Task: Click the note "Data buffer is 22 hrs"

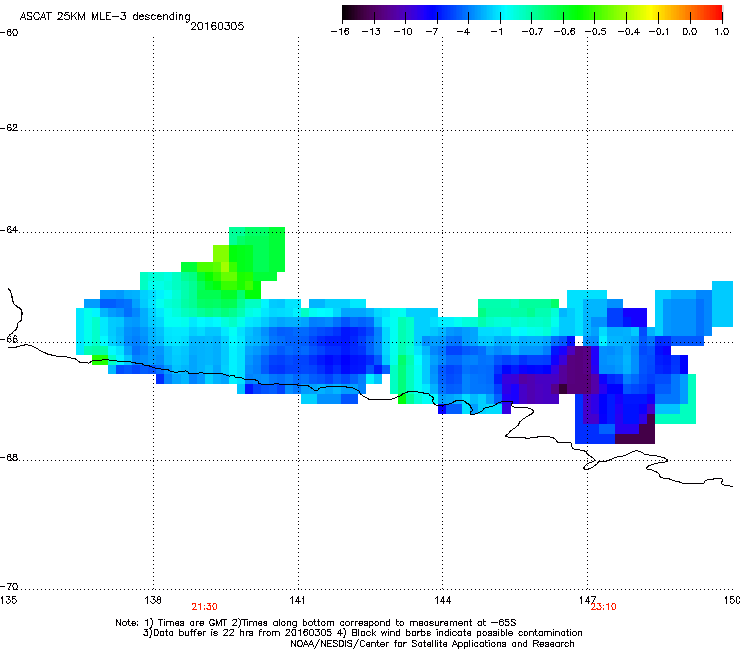Action: coord(202,633)
